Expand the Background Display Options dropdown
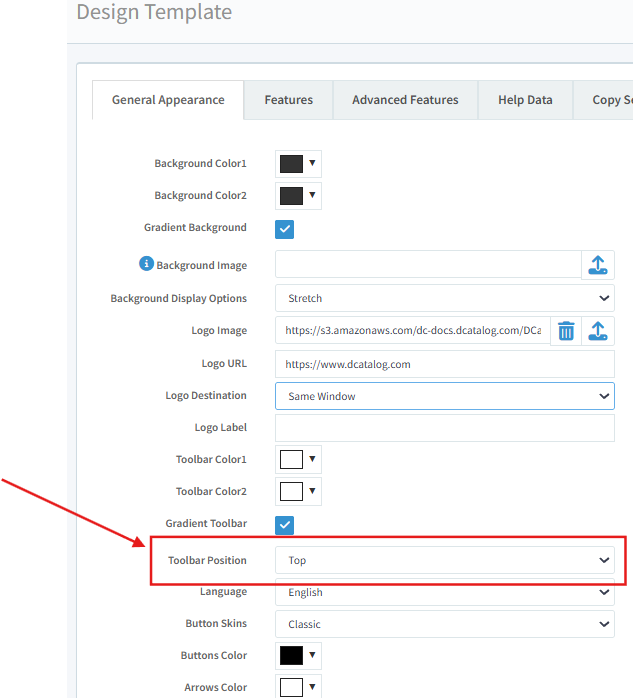Image resolution: width=633 pixels, height=698 pixels. pos(444,298)
